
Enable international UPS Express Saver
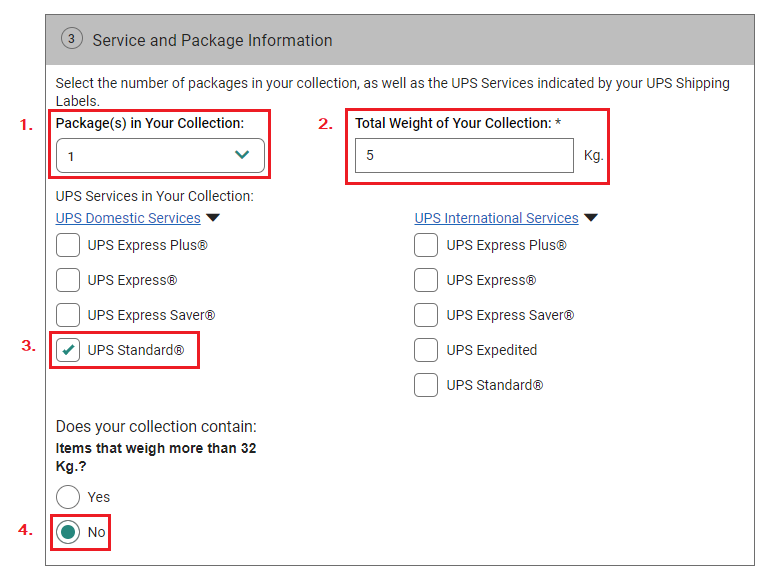(x=426, y=315)
